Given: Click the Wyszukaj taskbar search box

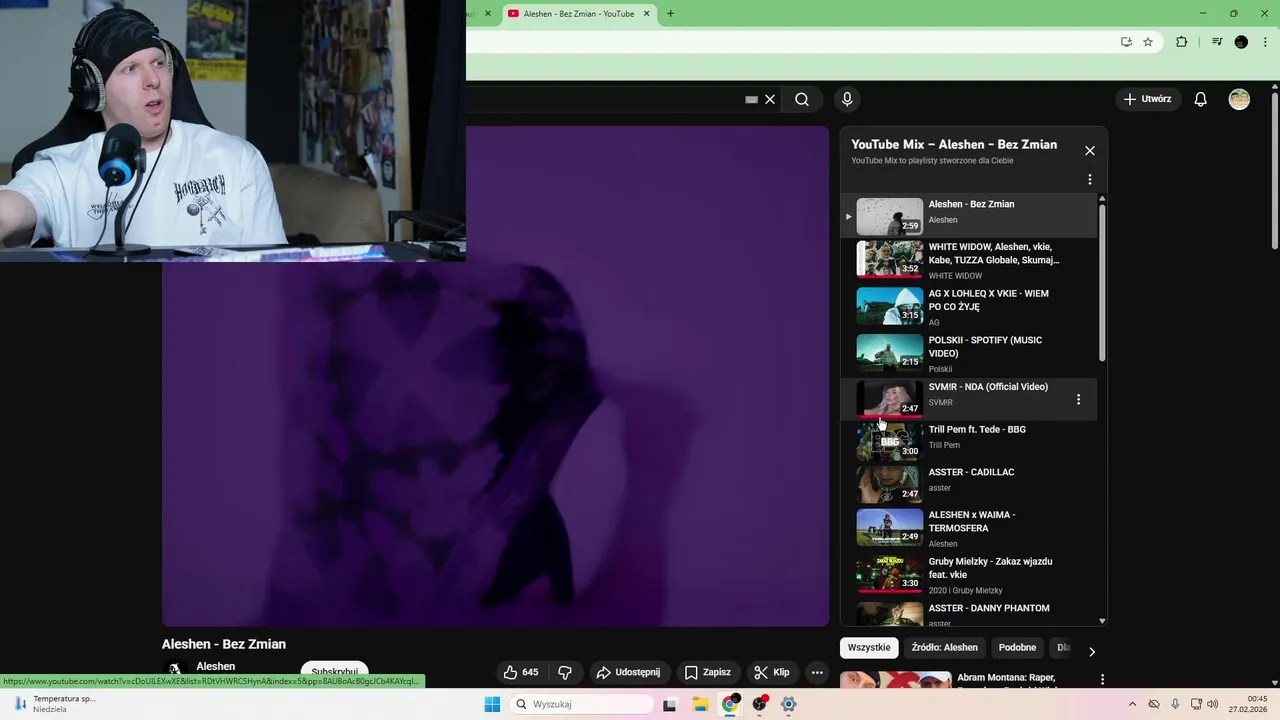Looking at the screenshot, I should point(583,704).
